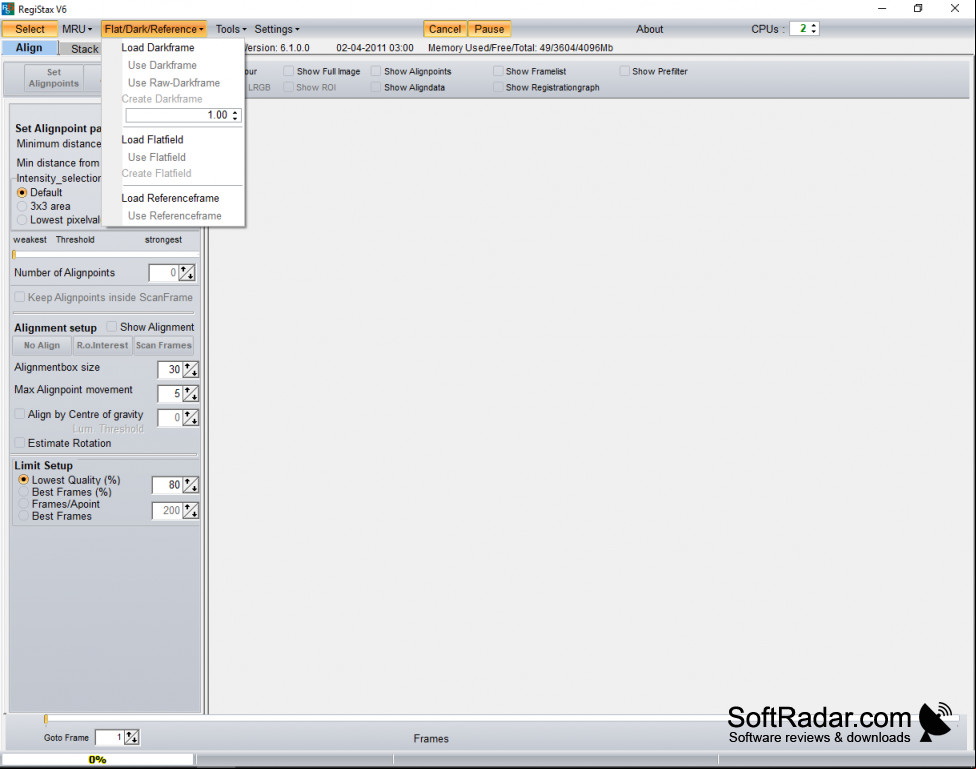The width and height of the screenshot is (976, 769).
Task: Click Create Darkframe menu entry
Action: click(x=161, y=99)
